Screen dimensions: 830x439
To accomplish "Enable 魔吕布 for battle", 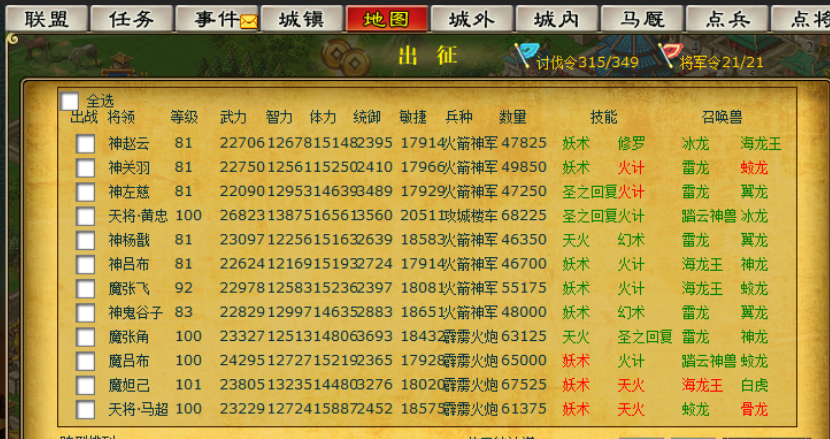I will tap(86, 361).
